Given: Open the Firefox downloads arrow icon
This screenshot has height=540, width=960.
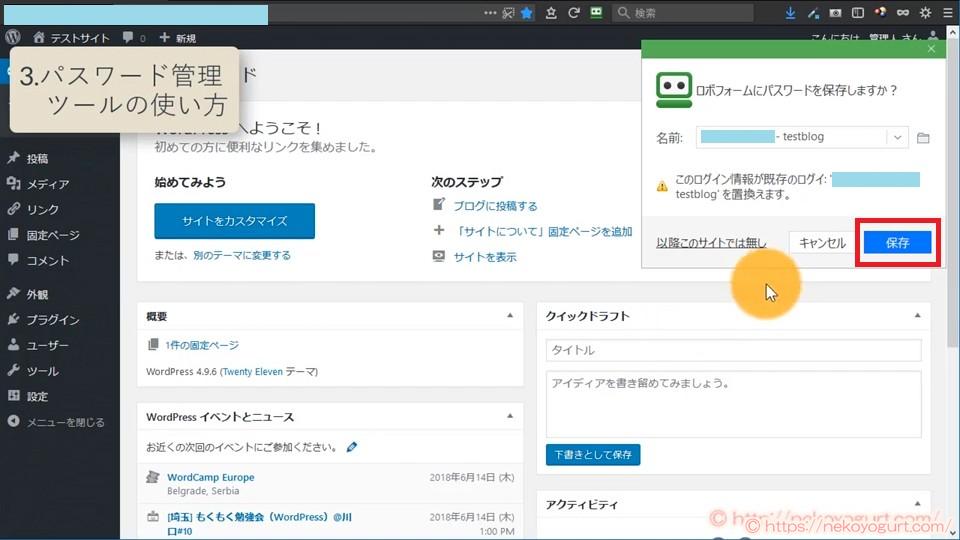Looking at the screenshot, I should tap(790, 13).
